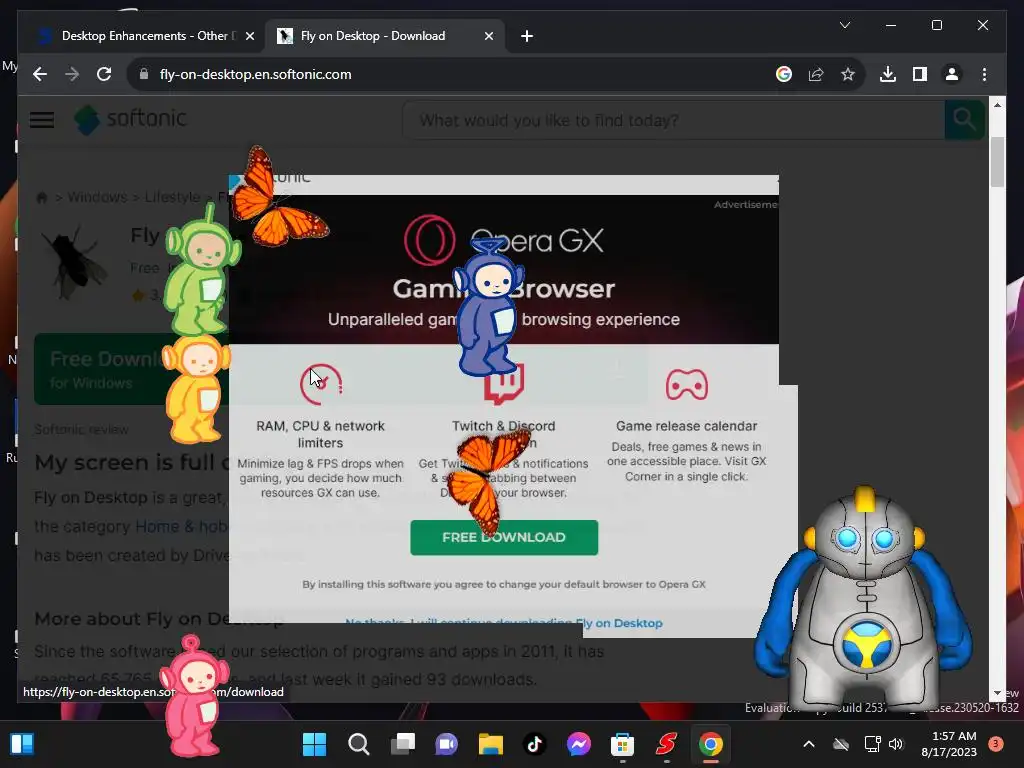Click the game controller calendar icon
The image size is (1024, 768).
(686, 384)
